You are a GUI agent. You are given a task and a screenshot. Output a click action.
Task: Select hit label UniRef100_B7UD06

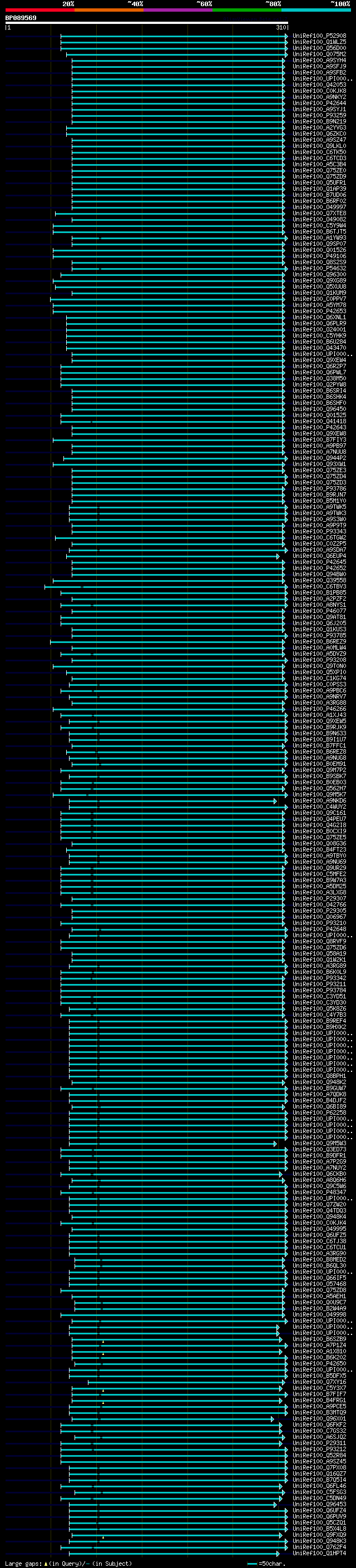[319, 195]
